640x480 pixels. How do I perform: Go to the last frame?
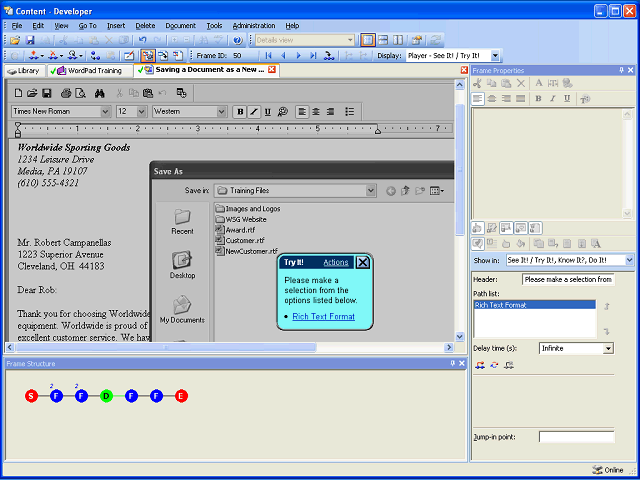coord(313,56)
